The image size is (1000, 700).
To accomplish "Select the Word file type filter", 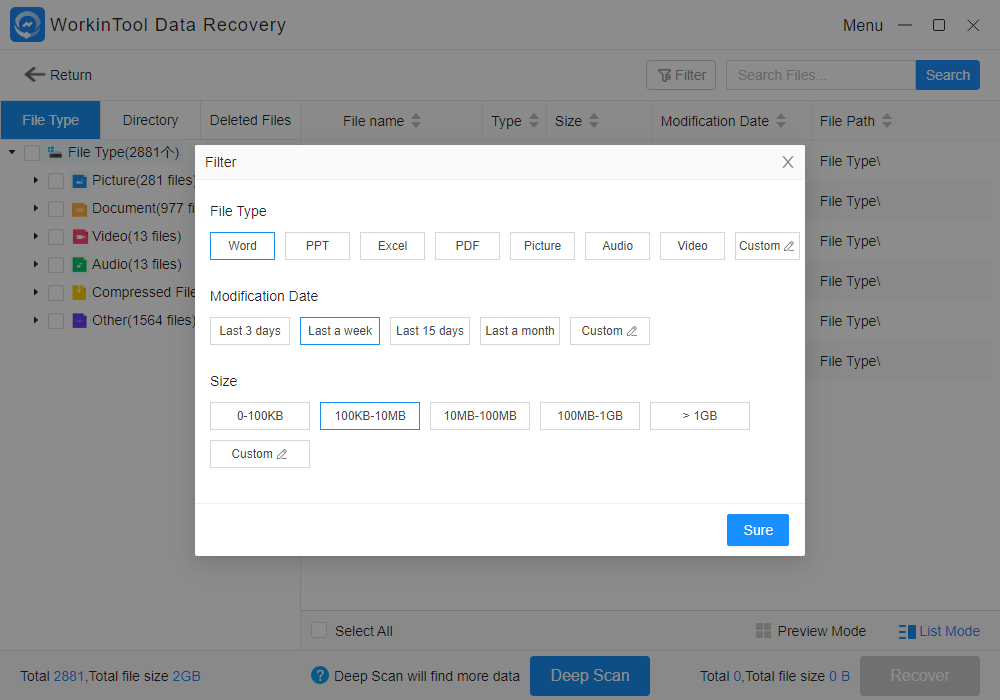I will [x=242, y=246].
